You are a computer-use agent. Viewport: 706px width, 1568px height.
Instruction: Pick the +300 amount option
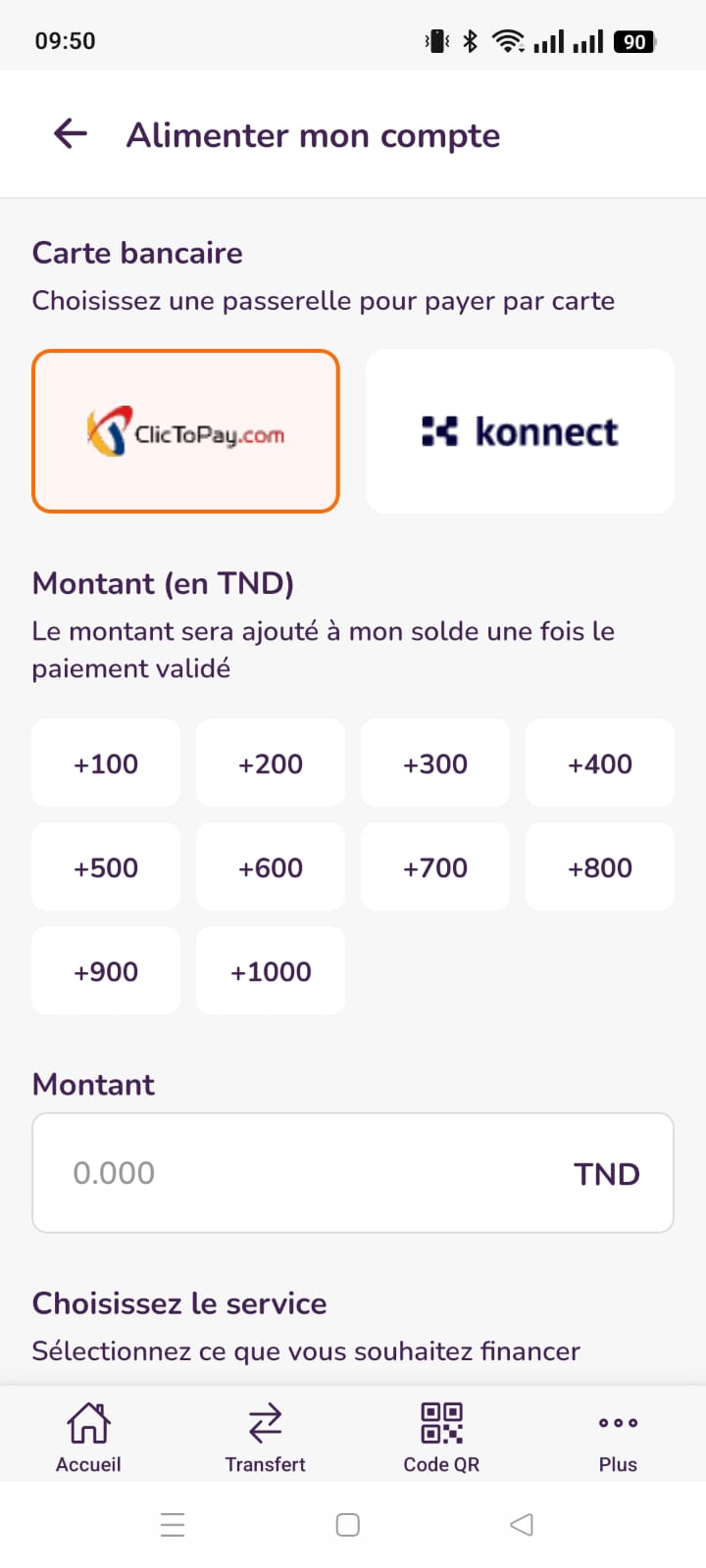435,763
